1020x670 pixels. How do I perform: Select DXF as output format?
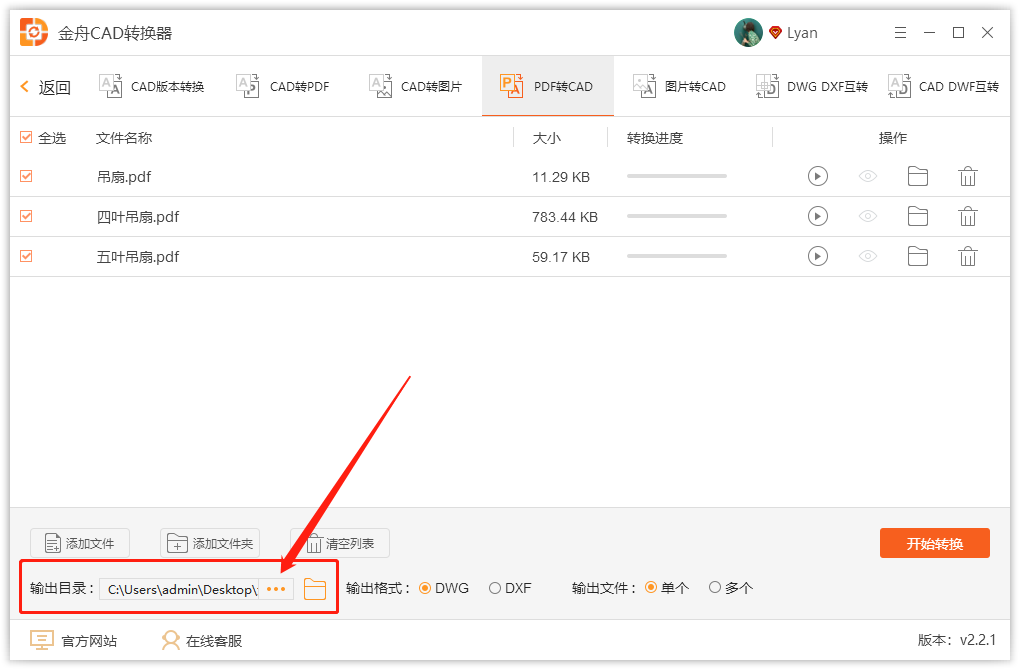(x=493, y=588)
